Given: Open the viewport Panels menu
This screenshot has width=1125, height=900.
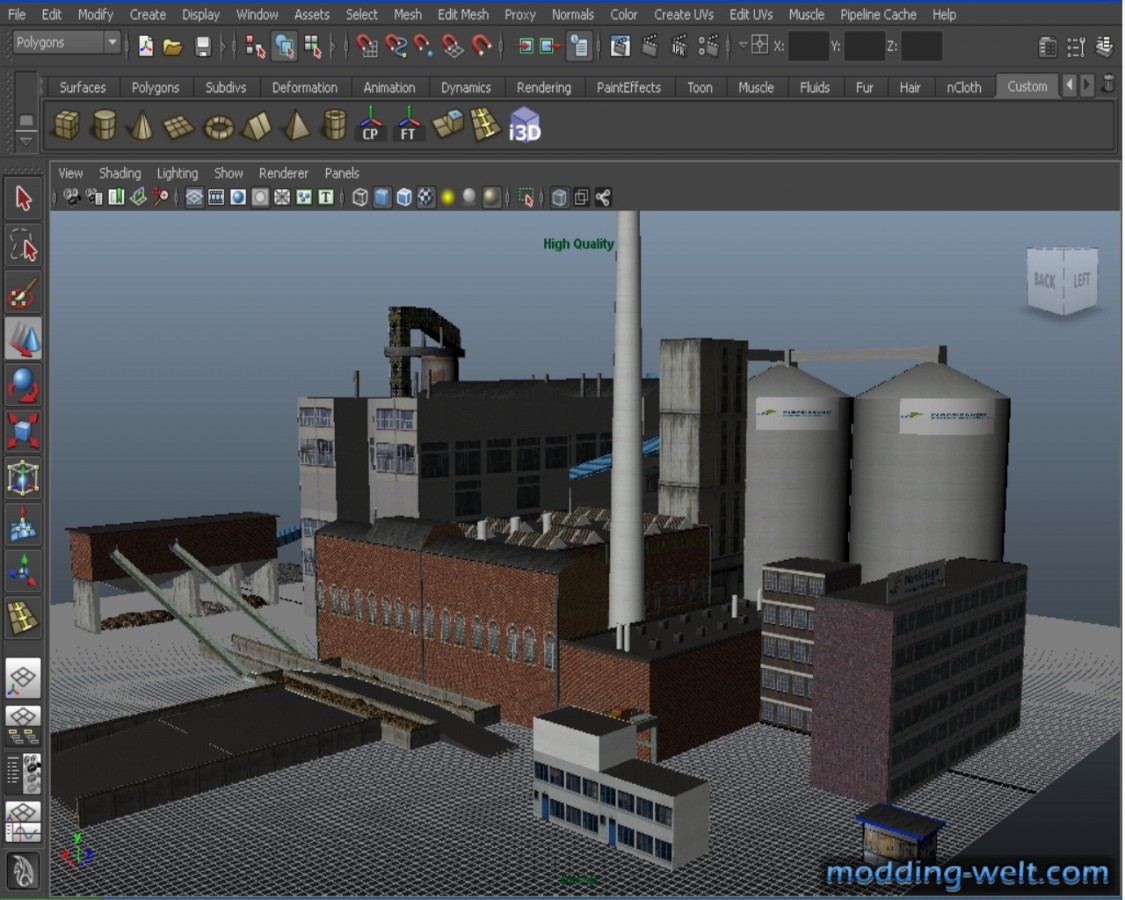Looking at the screenshot, I should click(x=342, y=173).
